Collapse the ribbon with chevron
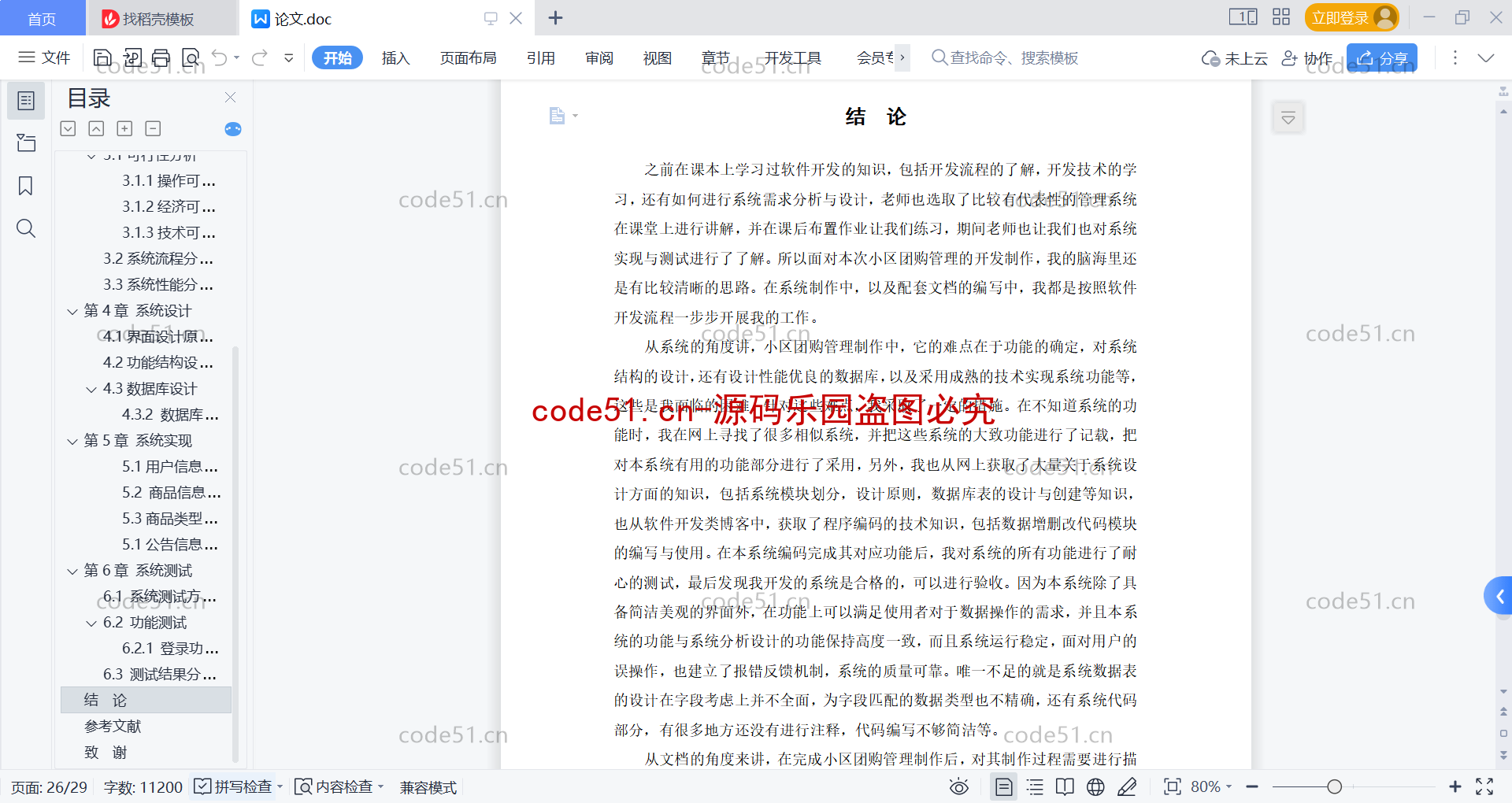 point(1486,57)
